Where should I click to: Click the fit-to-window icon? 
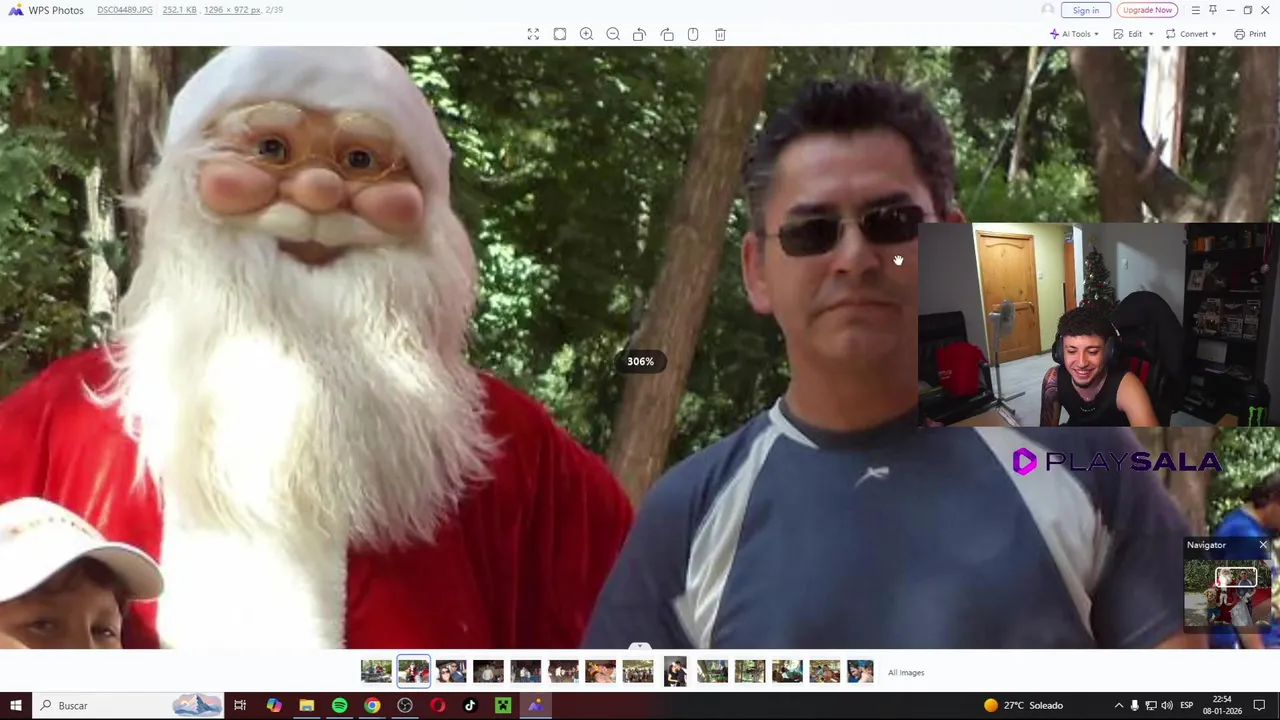coord(560,34)
